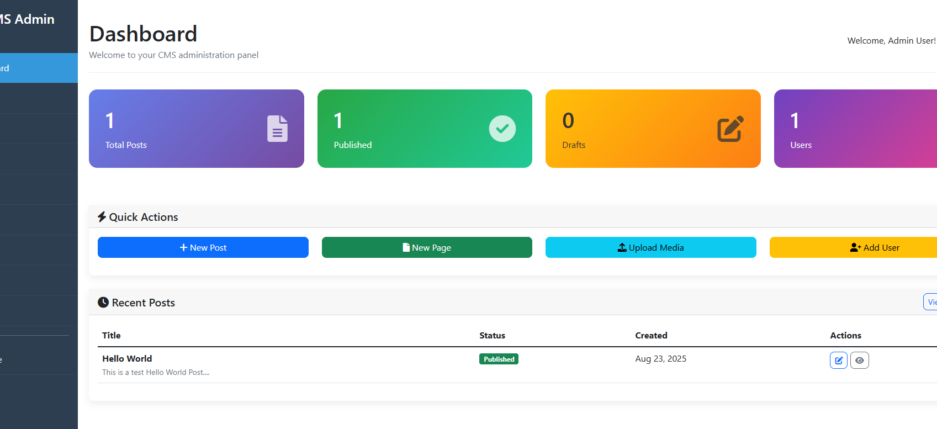This screenshot has height=429, width=937.
Task: Click the checkmark icon in Published card
Action: pyautogui.click(x=502, y=129)
